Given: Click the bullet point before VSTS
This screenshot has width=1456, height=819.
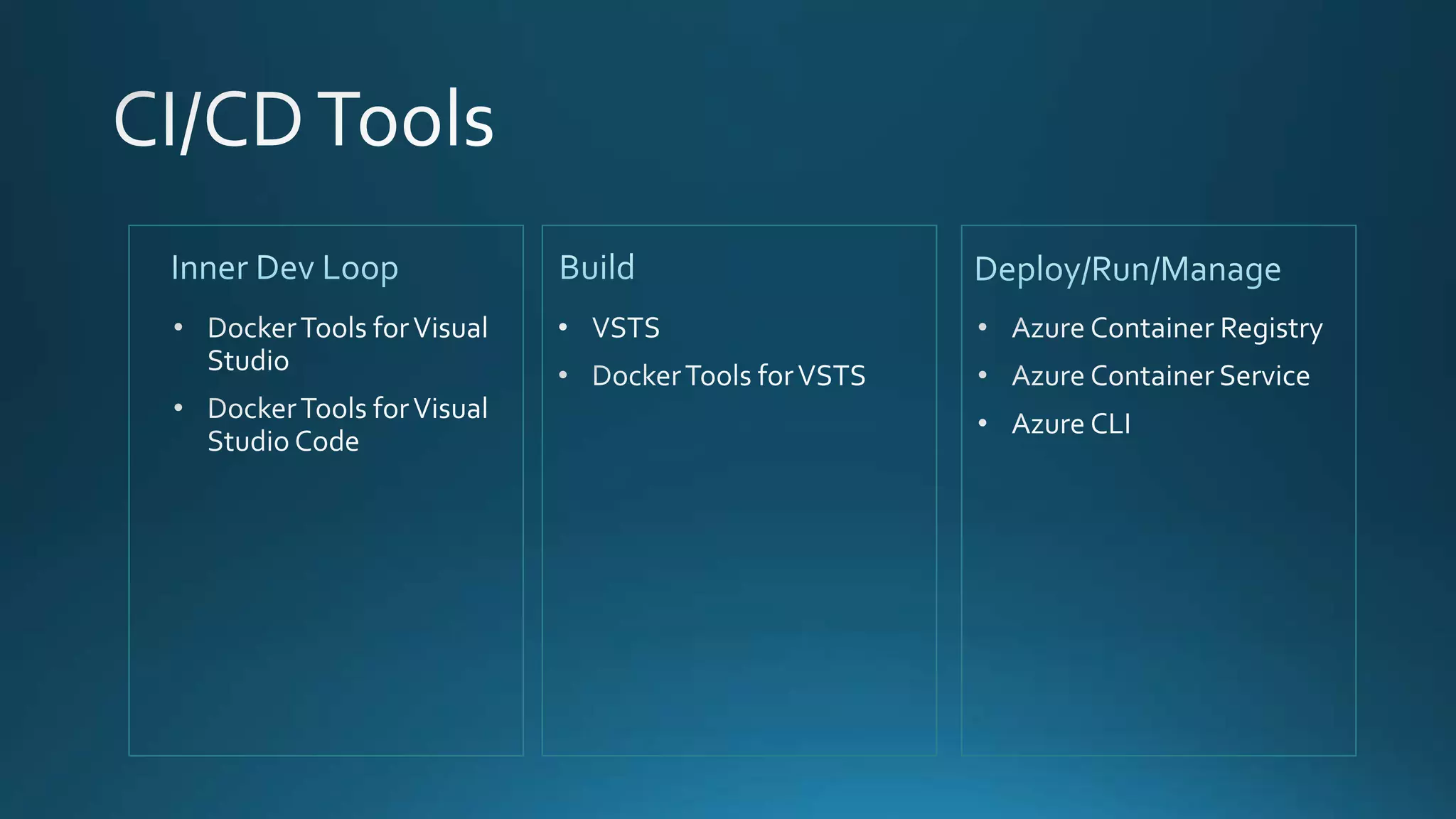Looking at the screenshot, I should [x=563, y=327].
